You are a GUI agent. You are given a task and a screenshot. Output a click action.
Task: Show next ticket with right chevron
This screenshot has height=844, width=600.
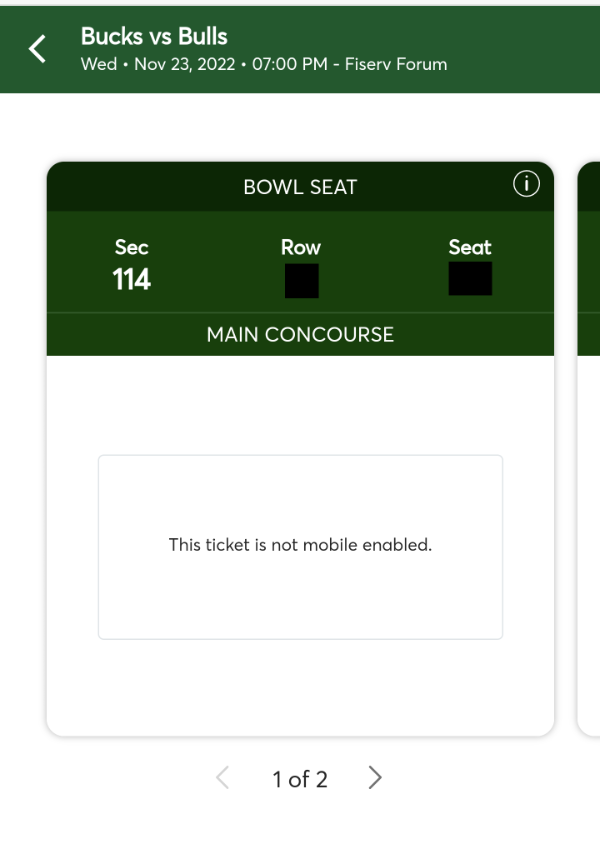tap(375, 778)
